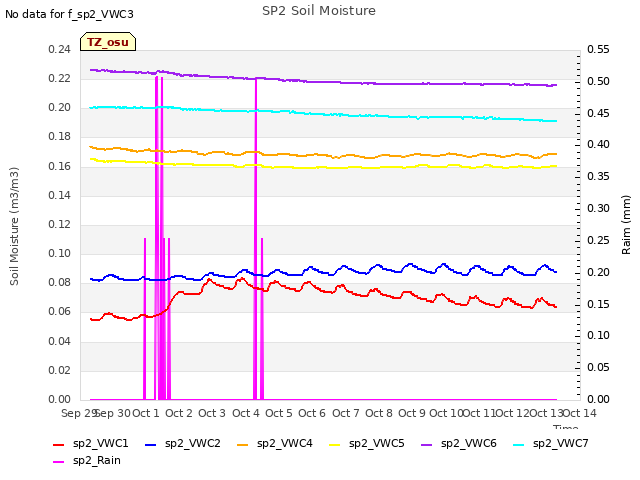The image size is (640, 480).
Task: Click the sp2_VWC2 legend entry
Action: coord(183,443)
